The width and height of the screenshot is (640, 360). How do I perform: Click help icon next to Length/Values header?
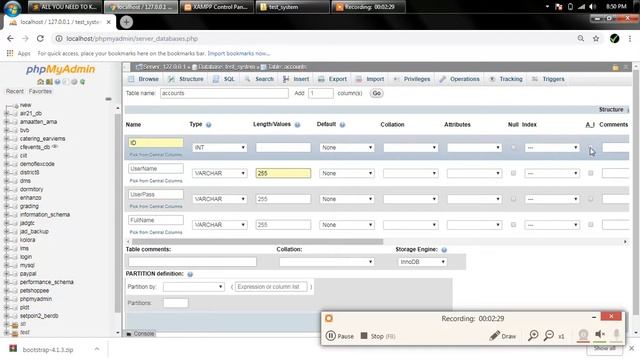[298, 125]
